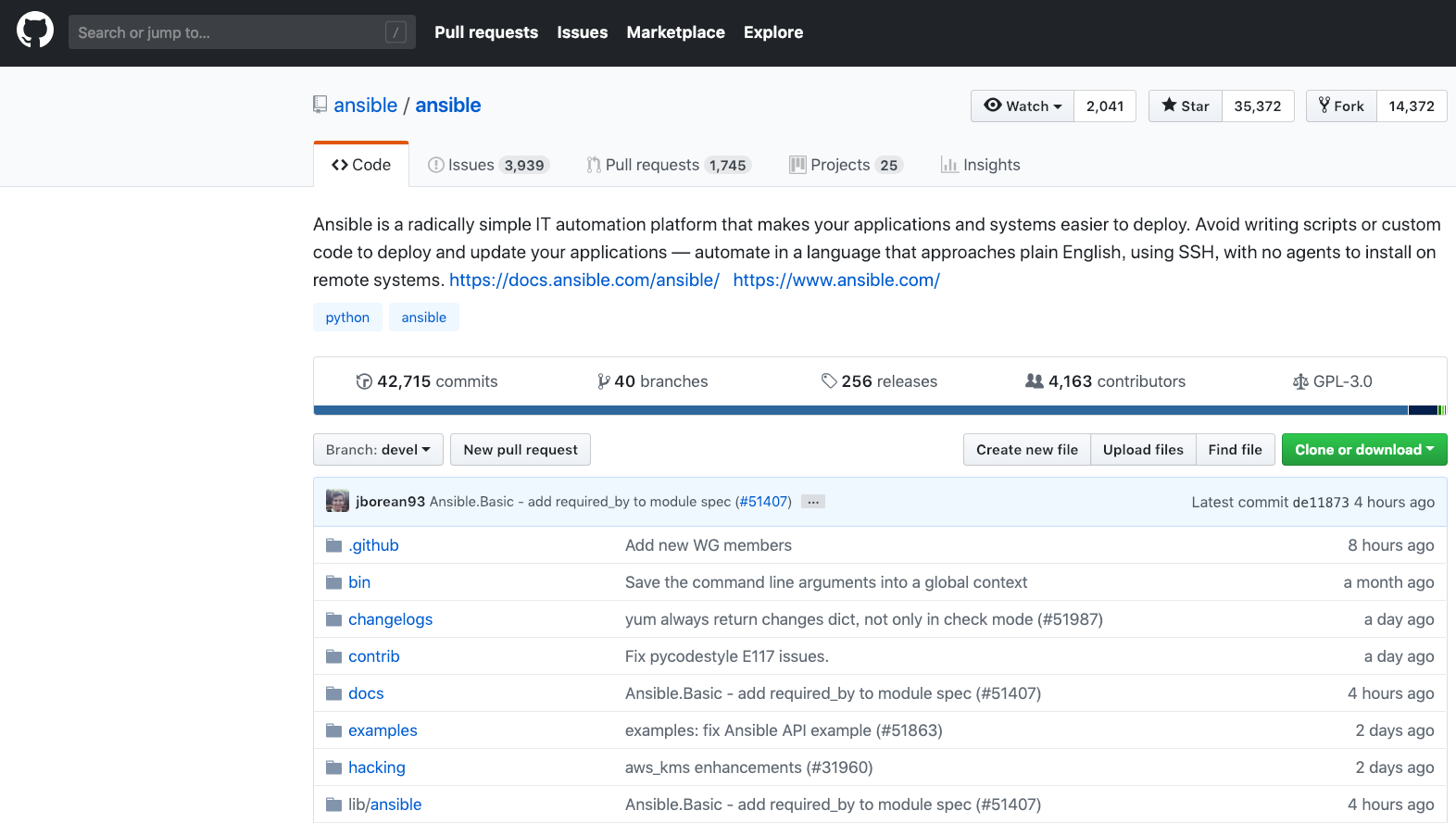Image resolution: width=1456 pixels, height=823 pixels.
Task: Click the 2,041 watchers count
Action: tap(1105, 106)
